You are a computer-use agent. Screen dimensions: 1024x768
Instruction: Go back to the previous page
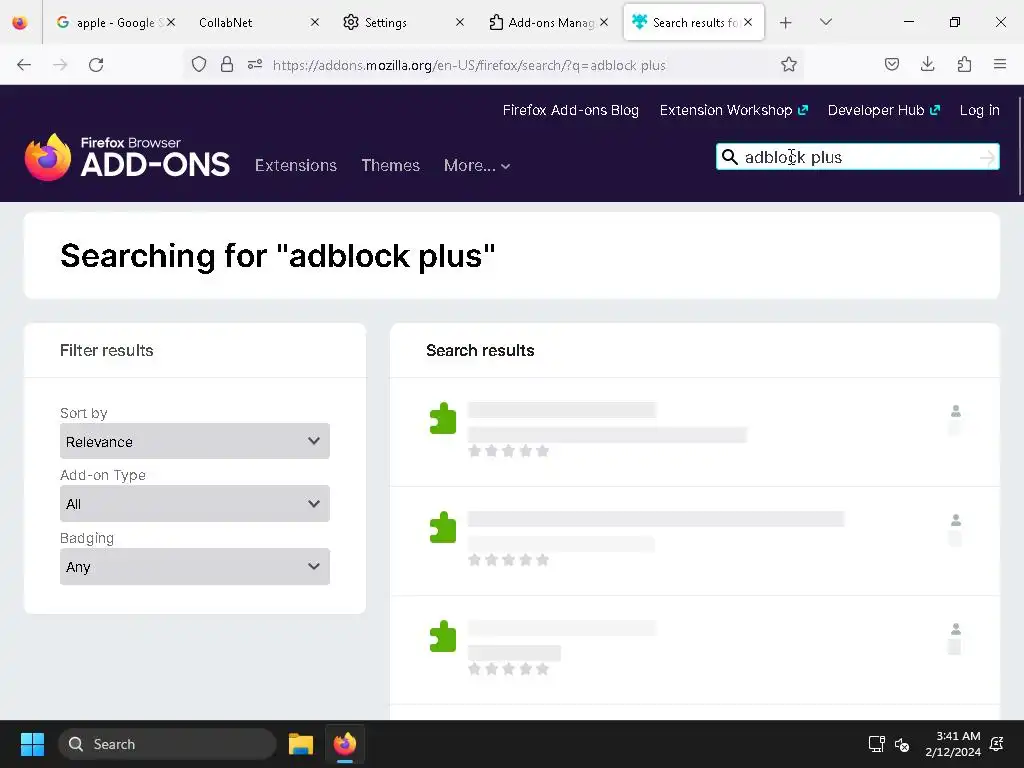(24, 65)
